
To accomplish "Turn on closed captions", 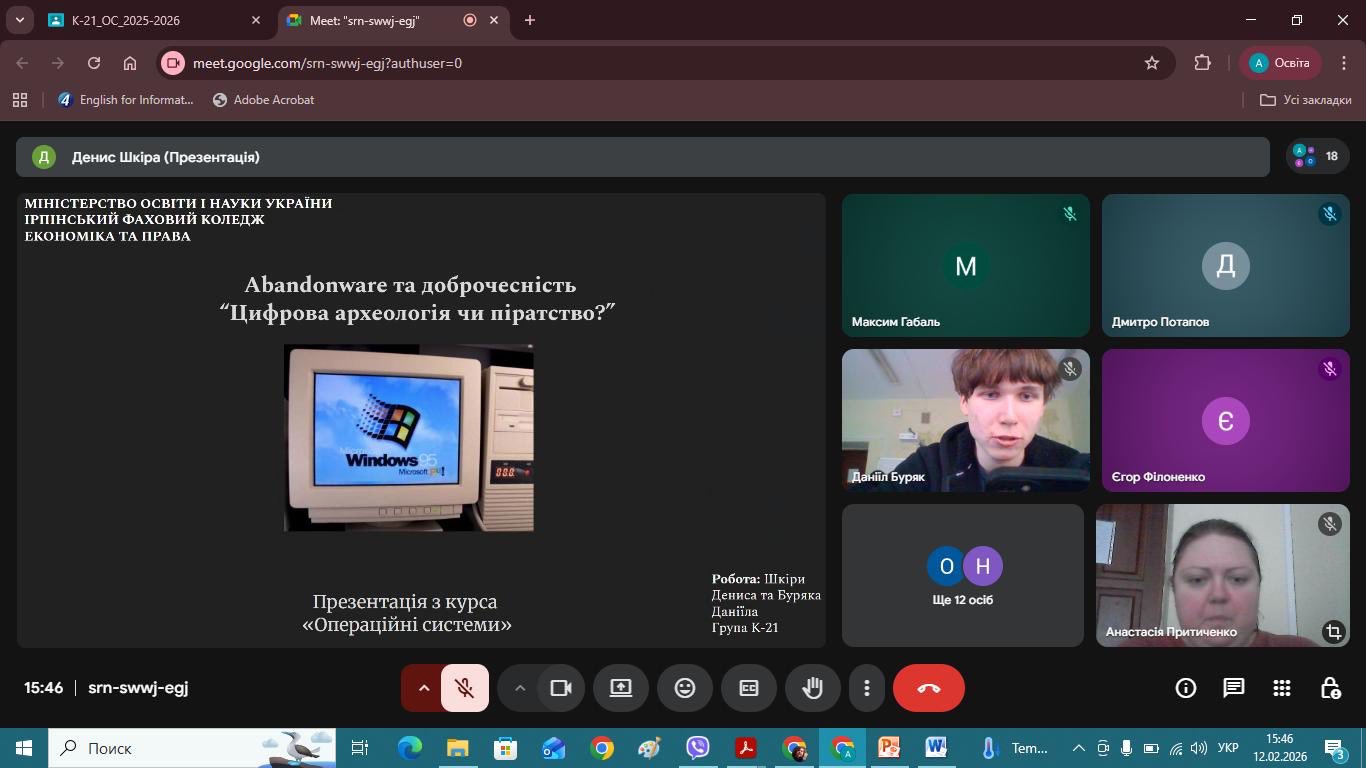I will point(749,688).
